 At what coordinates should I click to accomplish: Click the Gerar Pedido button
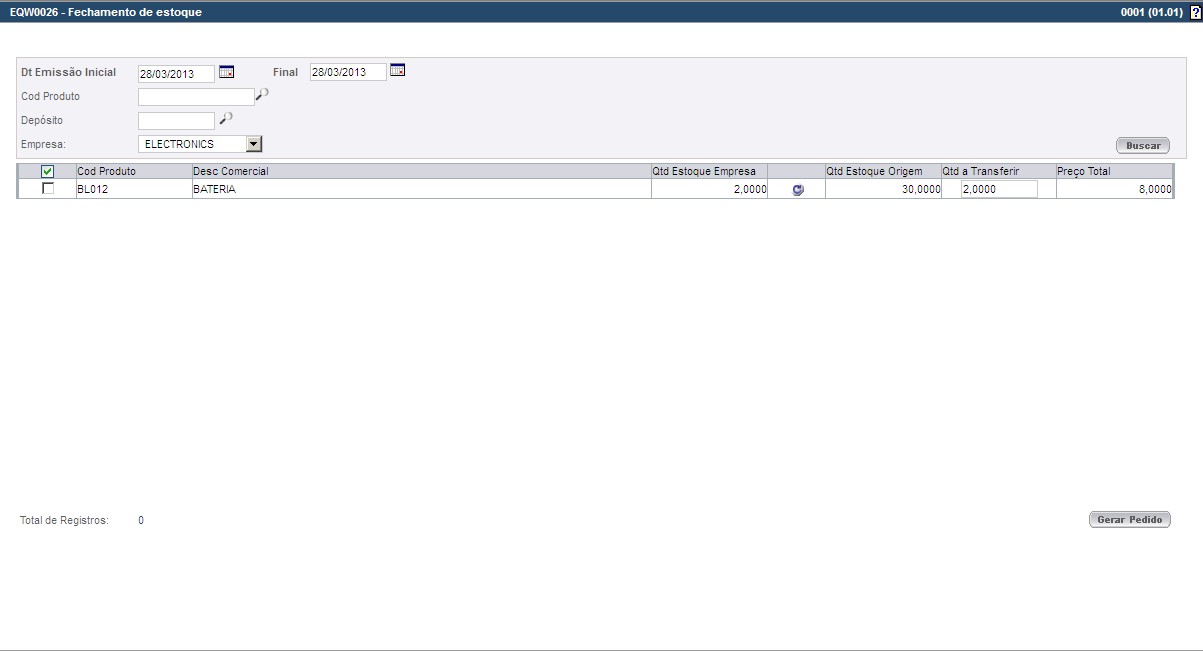pyautogui.click(x=1129, y=520)
